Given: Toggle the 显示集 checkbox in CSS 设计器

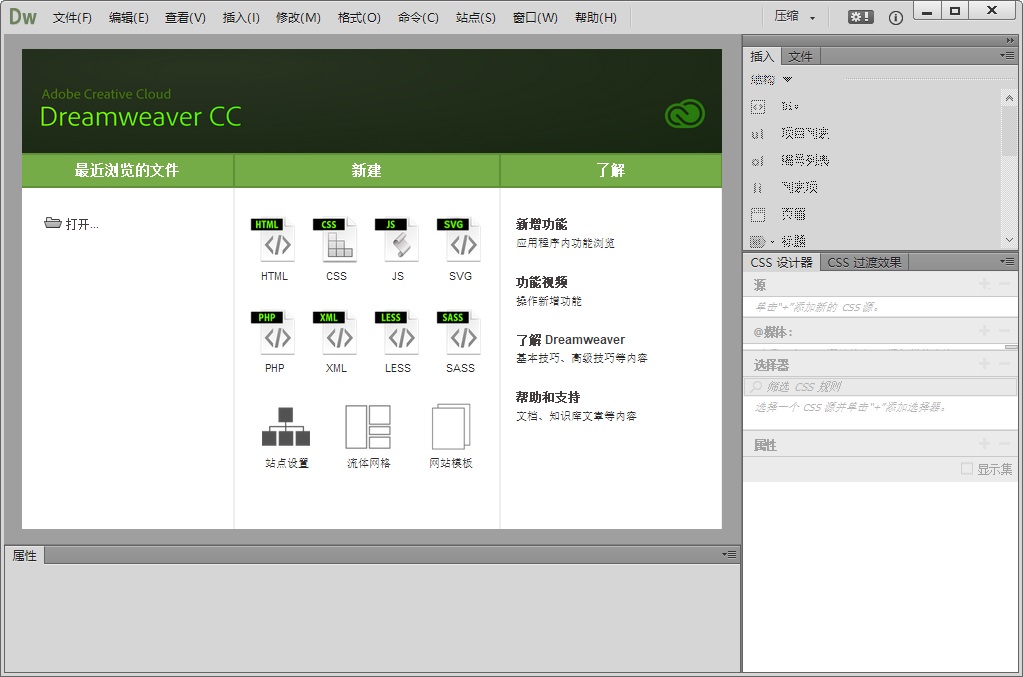Looking at the screenshot, I should coord(966,467).
